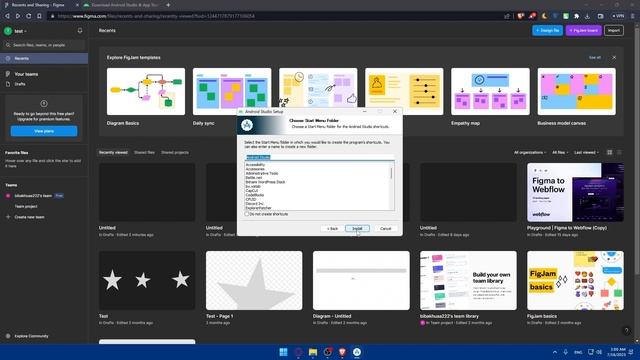640x360 pixels.
Task: Switch to list view icon
Action: point(619,152)
